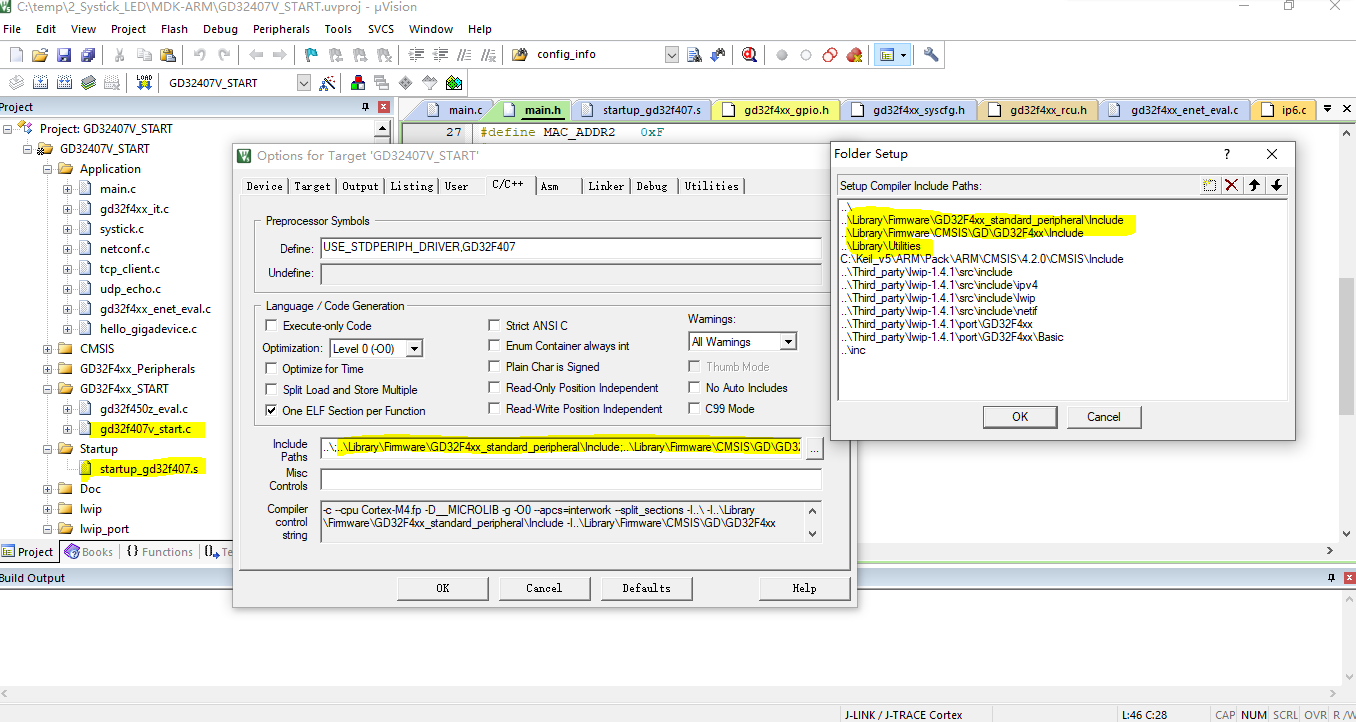Expand the CMSIS group in project tree
This screenshot has height=722, width=1356.
[48, 349]
